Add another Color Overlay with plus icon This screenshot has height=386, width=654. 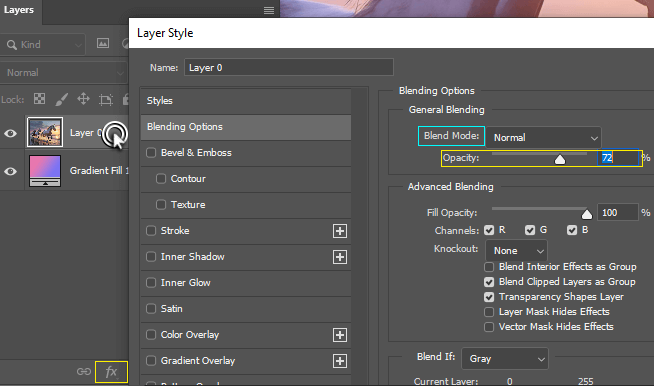tap(340, 335)
